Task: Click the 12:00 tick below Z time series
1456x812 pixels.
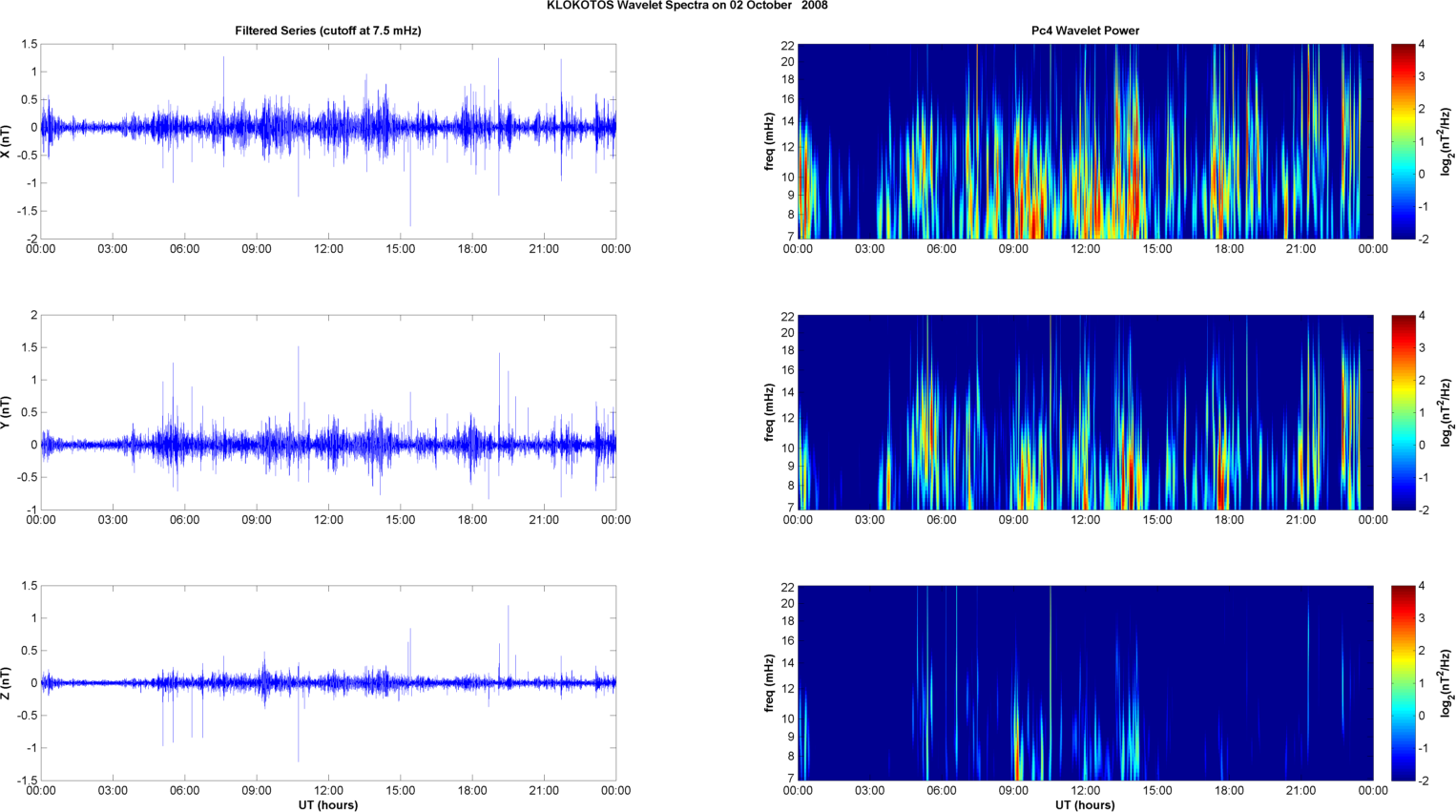Action: (328, 790)
